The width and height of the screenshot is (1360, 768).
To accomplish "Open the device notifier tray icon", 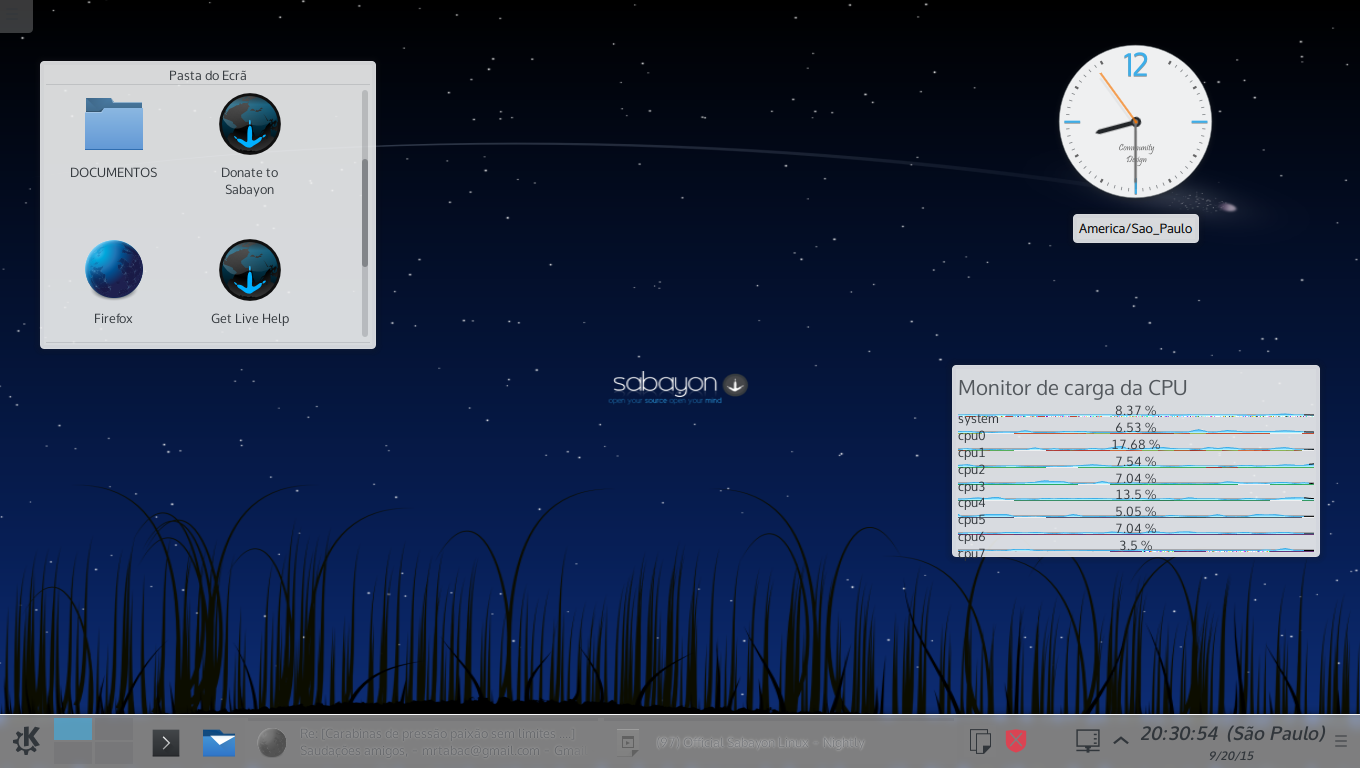I will coord(1087,741).
